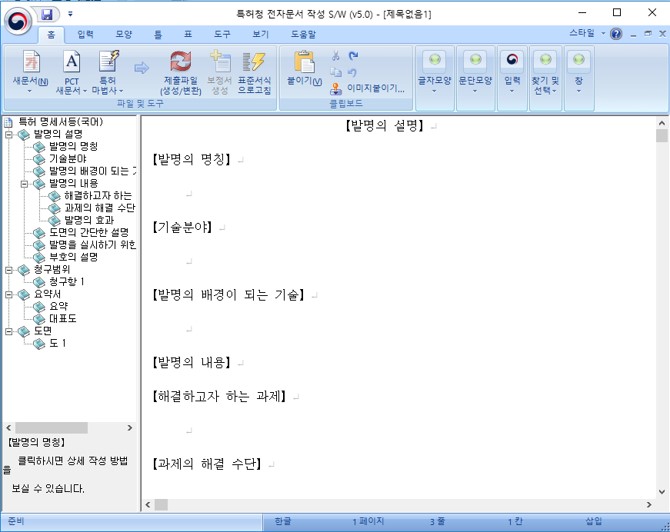Select 청구항 1 in the tree

(67, 282)
